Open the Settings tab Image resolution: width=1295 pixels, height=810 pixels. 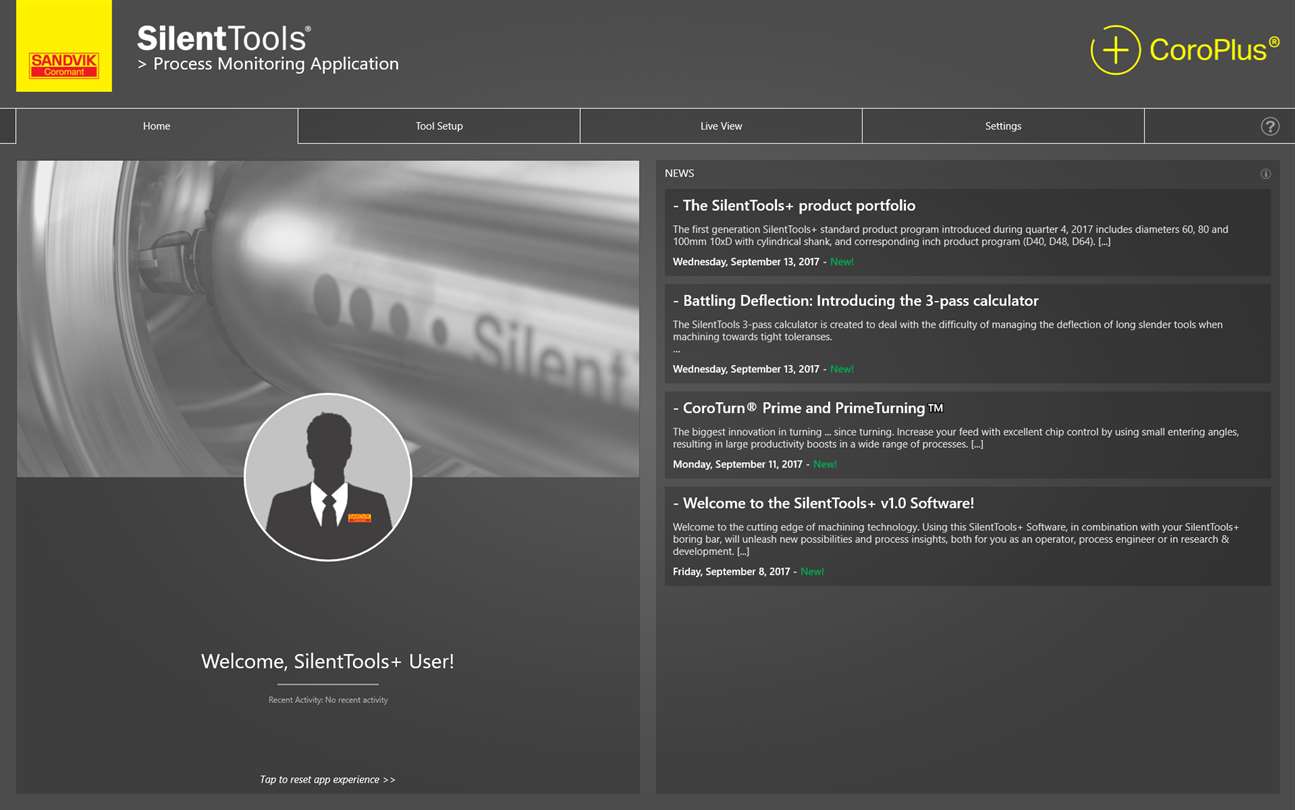(1003, 126)
